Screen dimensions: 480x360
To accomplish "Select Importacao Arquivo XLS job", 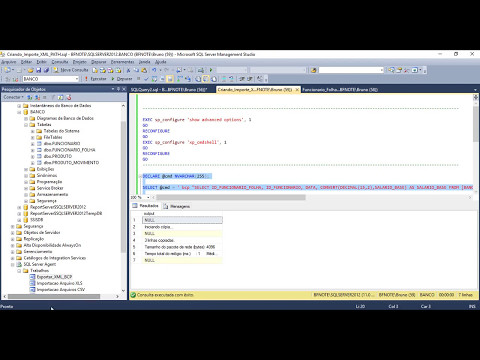I will (60, 283).
